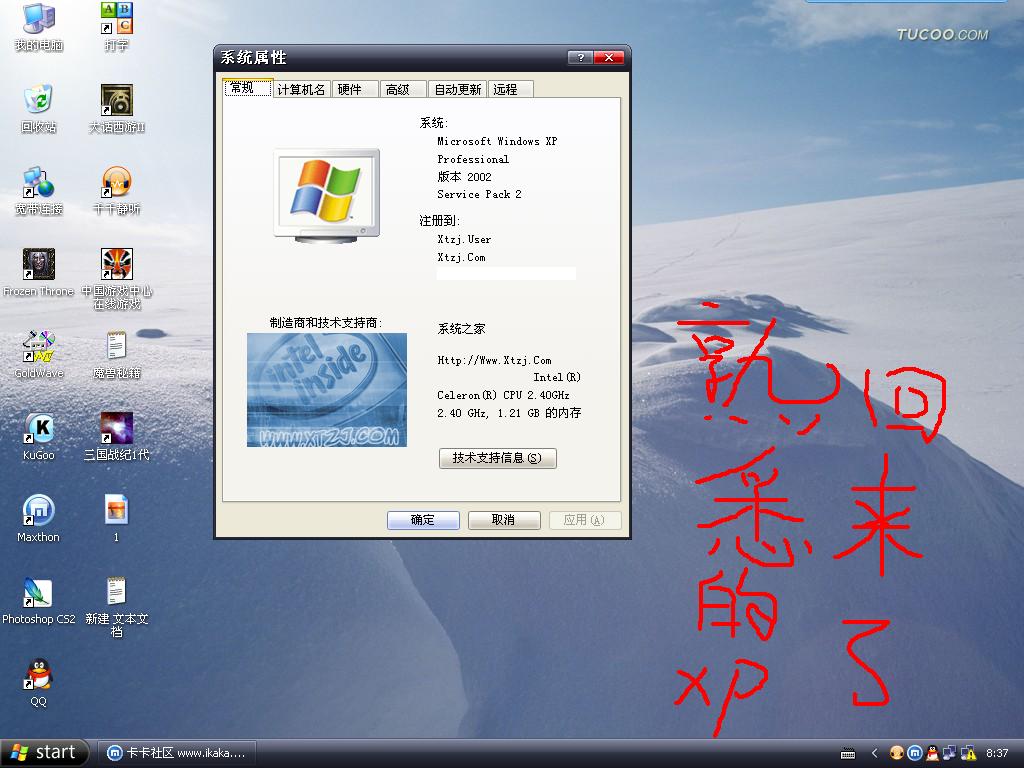
Task: Click the orange round-face tray icon
Action: [897, 753]
